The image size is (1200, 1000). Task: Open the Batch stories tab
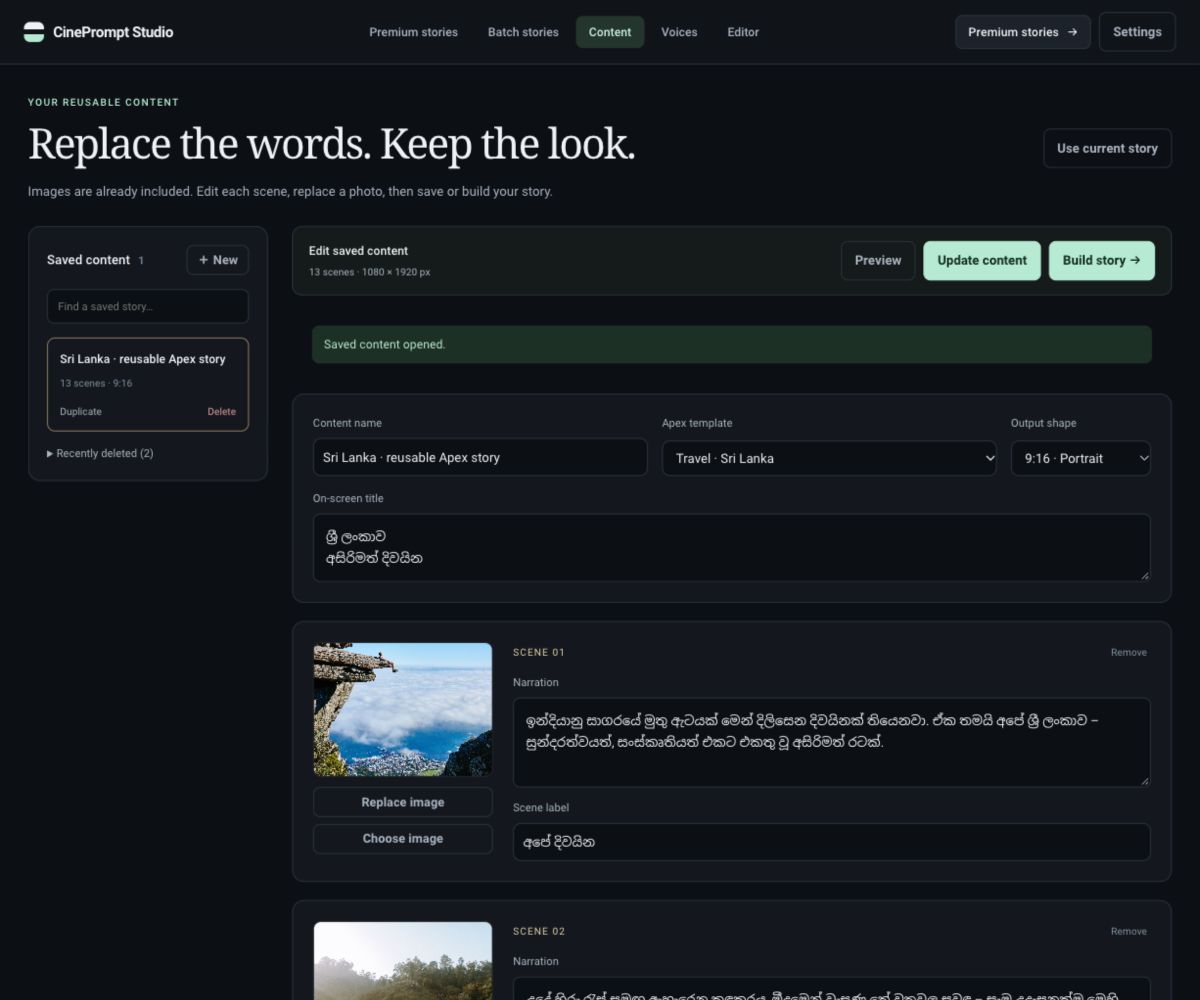coord(523,32)
